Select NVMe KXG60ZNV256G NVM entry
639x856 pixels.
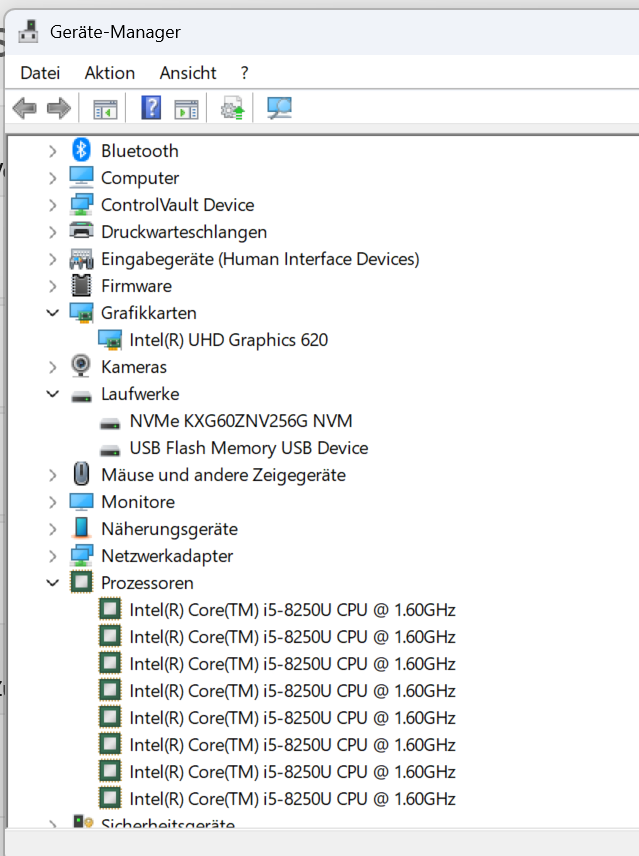(x=241, y=421)
